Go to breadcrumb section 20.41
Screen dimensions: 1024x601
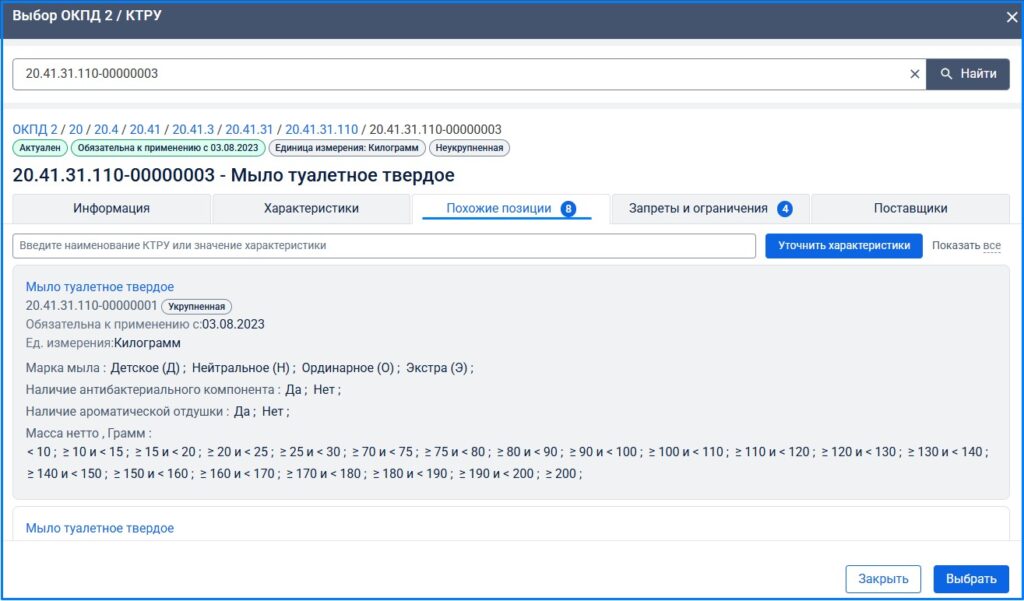tap(144, 129)
